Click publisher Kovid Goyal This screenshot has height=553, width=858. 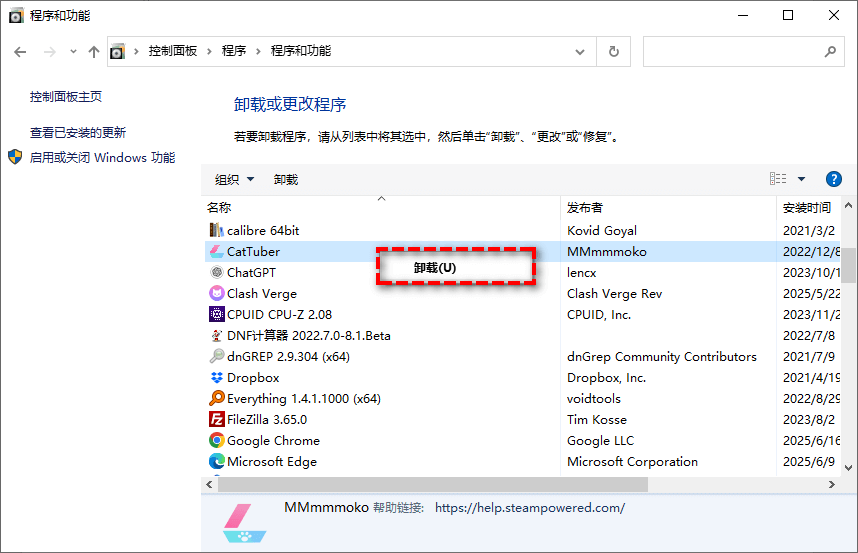click(602, 231)
